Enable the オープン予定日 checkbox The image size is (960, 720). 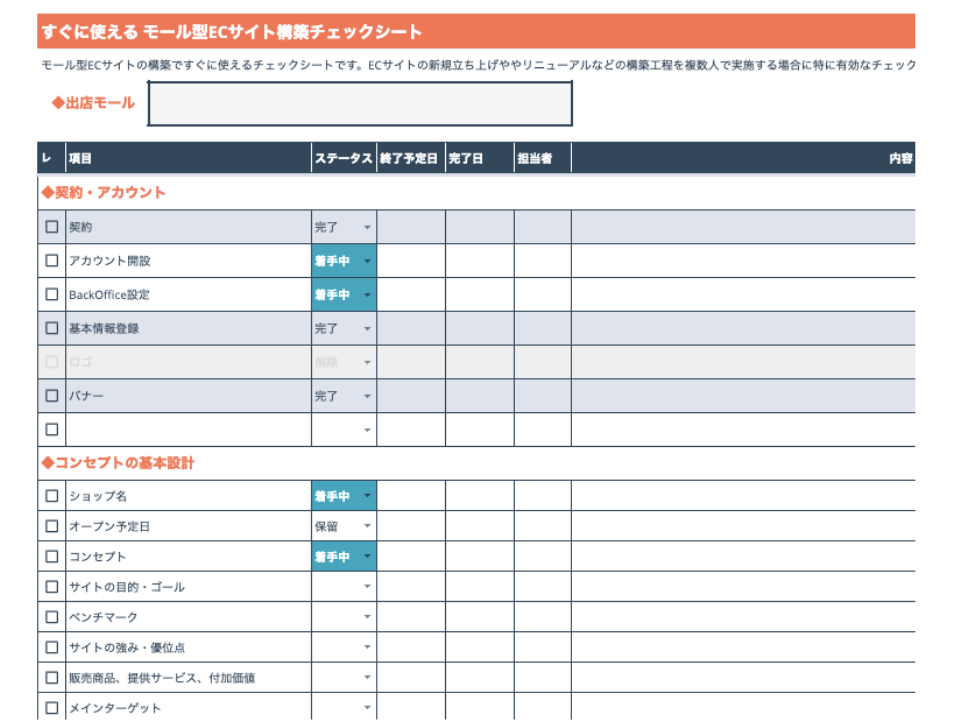click(52, 526)
